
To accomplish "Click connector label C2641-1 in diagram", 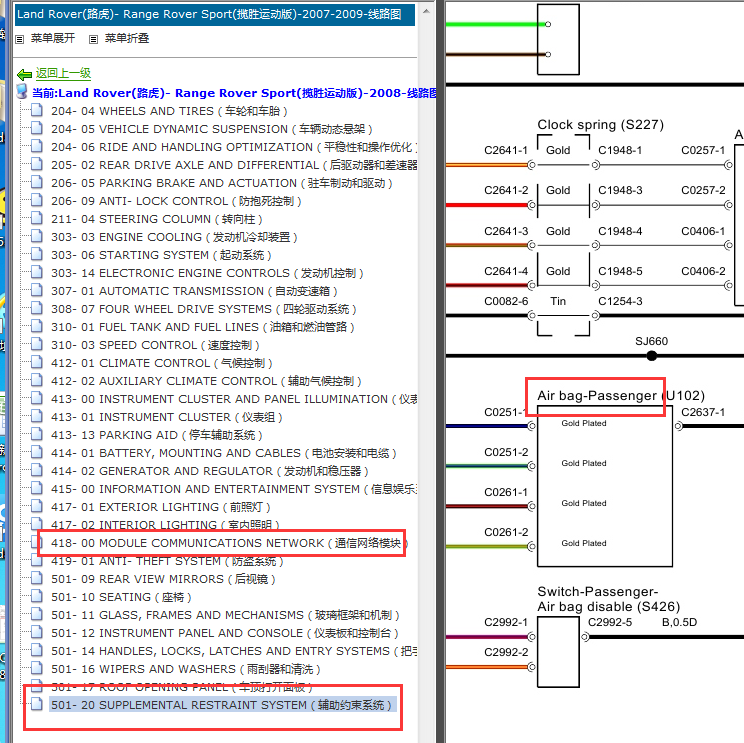I will click(506, 150).
